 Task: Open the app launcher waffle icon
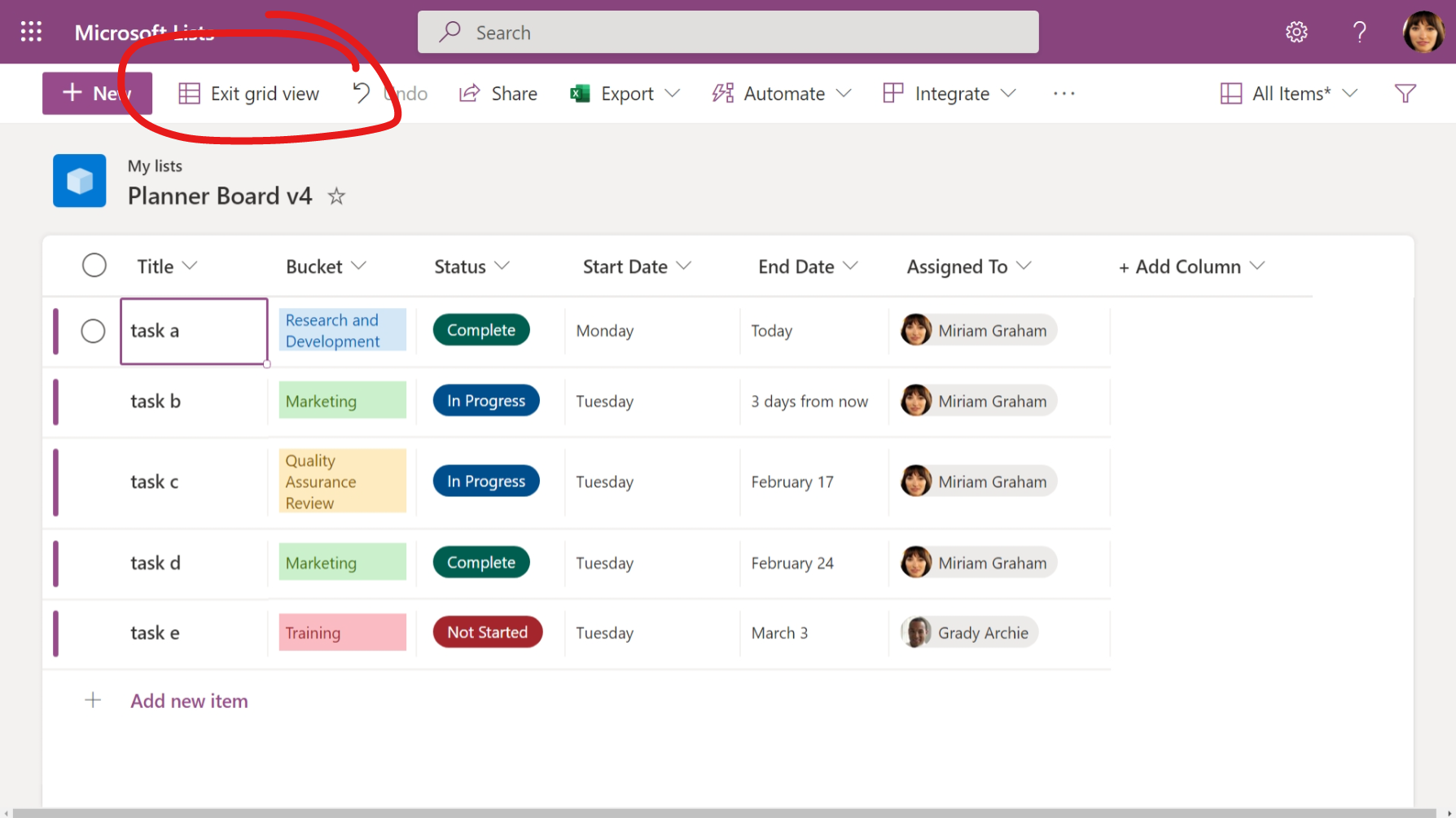(x=31, y=32)
